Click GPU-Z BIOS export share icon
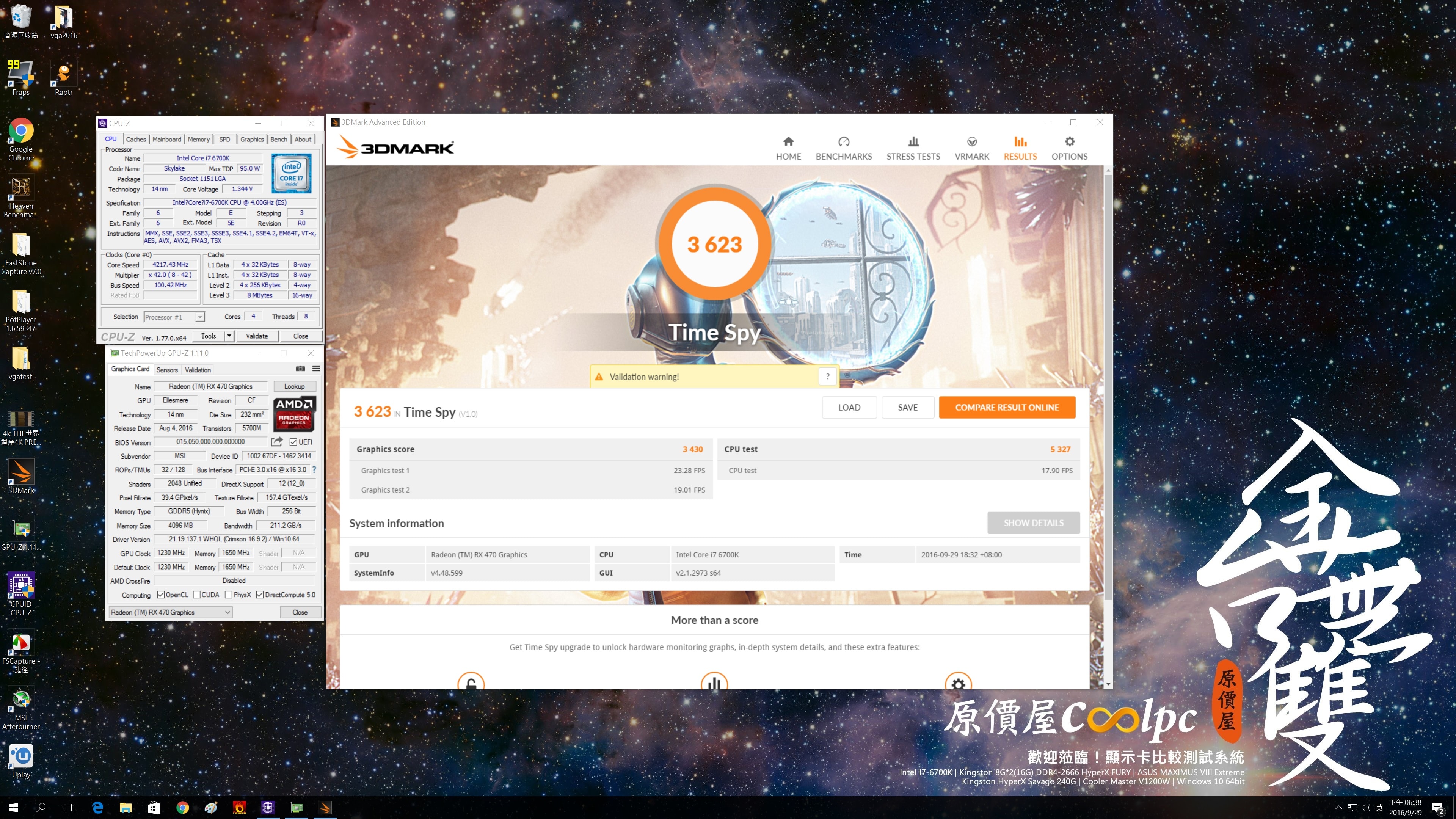The width and height of the screenshot is (1456, 819). pyautogui.click(x=276, y=441)
